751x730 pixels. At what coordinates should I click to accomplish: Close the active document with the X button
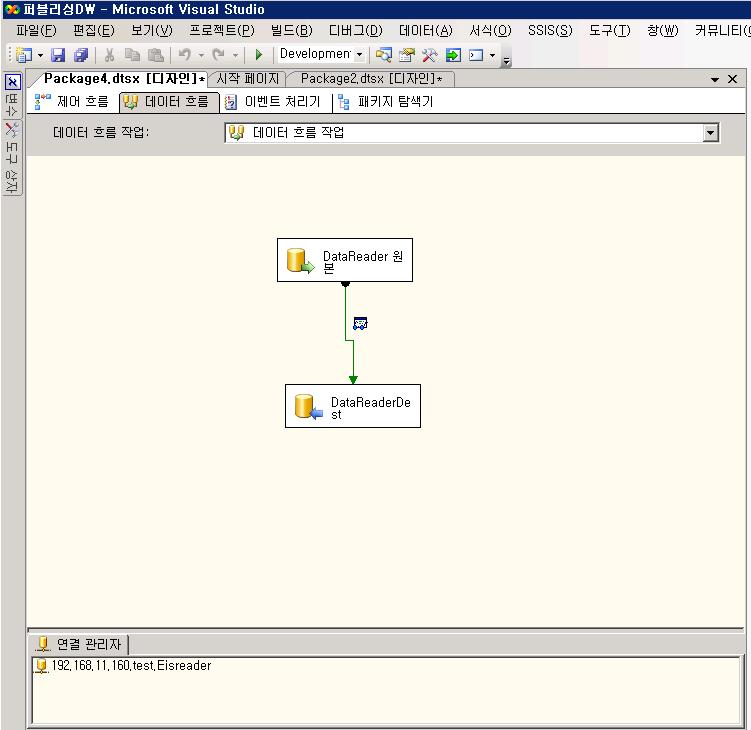pyautogui.click(x=732, y=79)
